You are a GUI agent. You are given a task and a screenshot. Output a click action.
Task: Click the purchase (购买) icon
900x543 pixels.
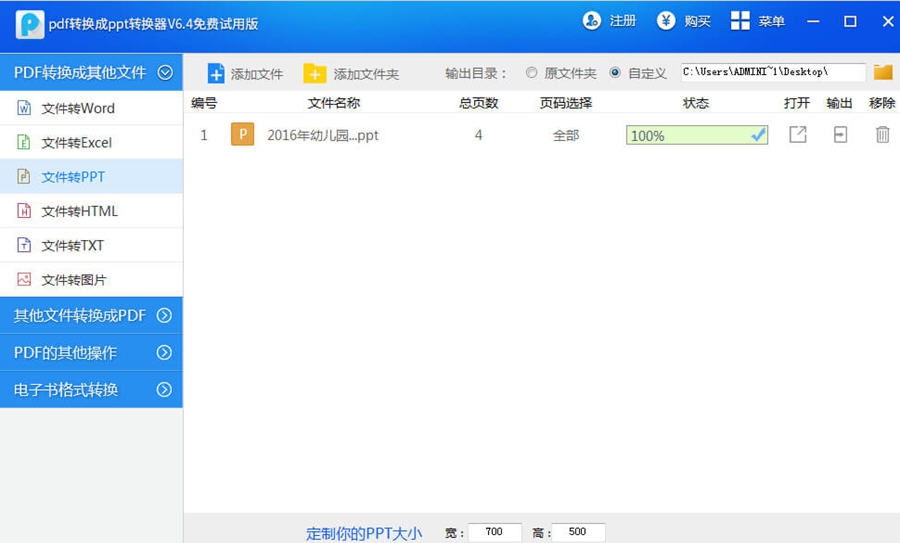pyautogui.click(x=666, y=21)
